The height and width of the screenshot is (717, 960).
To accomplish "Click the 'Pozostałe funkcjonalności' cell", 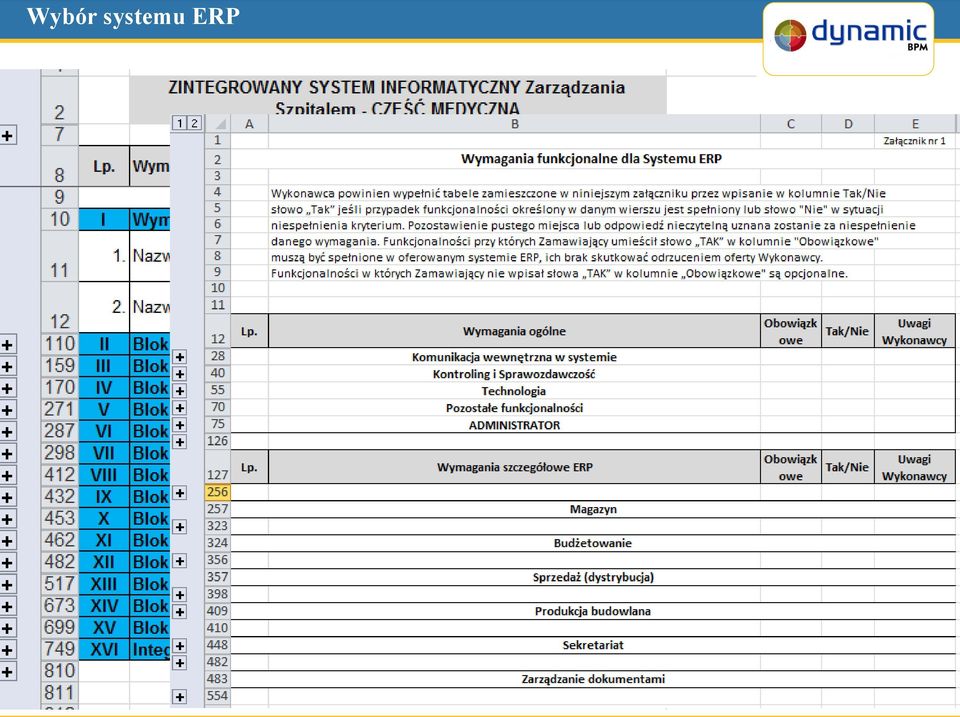I will coord(514,408).
